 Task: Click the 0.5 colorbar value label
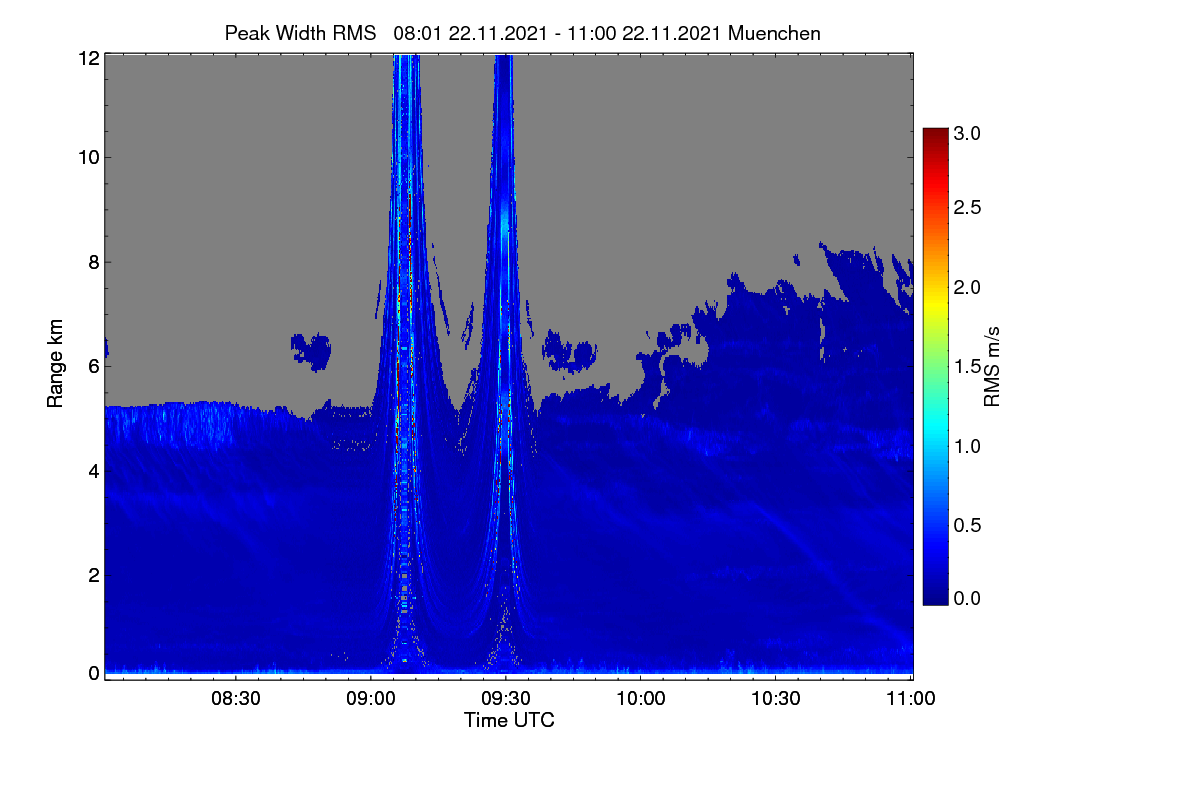[968, 524]
